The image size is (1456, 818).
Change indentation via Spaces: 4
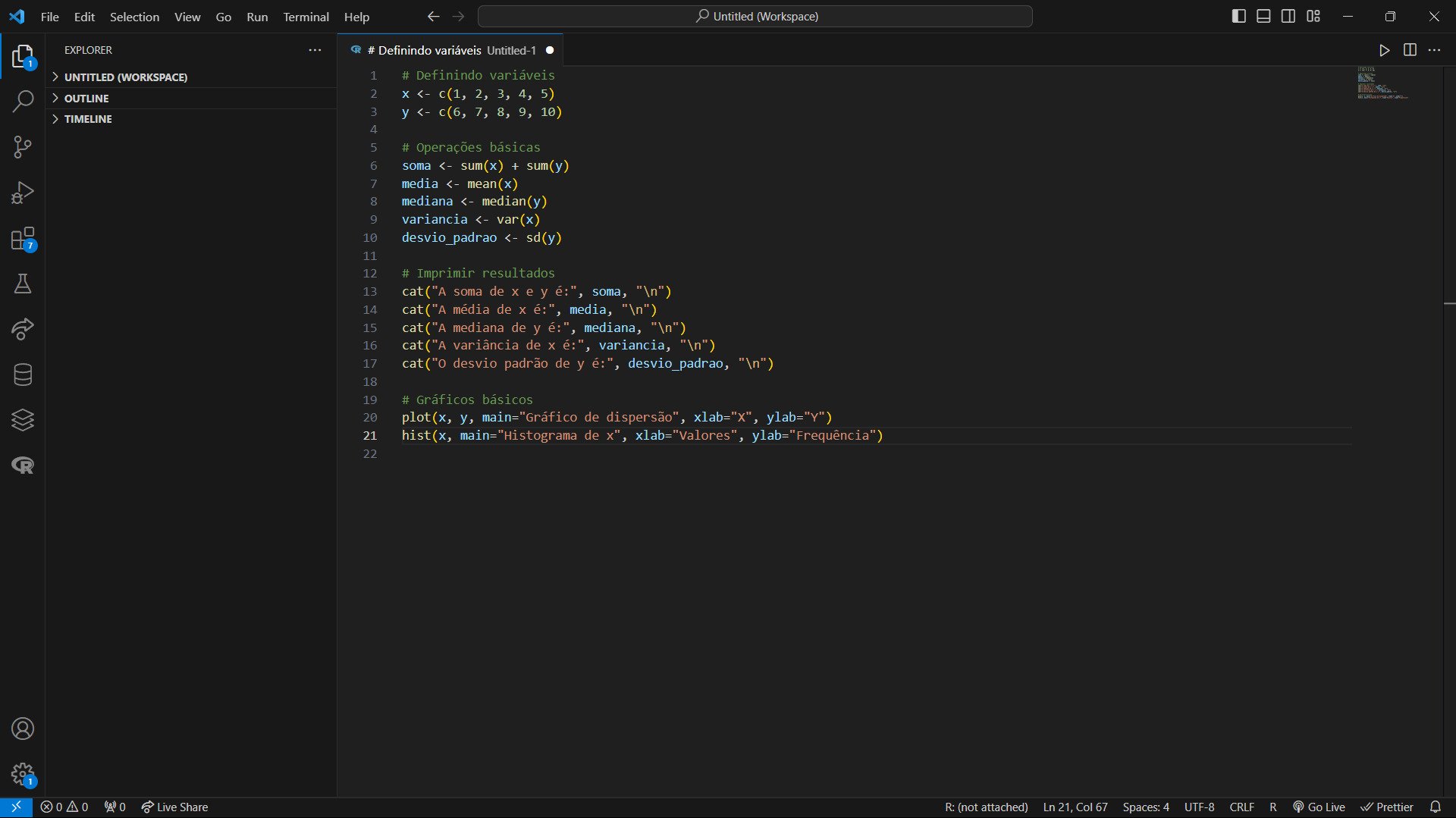point(1146,807)
